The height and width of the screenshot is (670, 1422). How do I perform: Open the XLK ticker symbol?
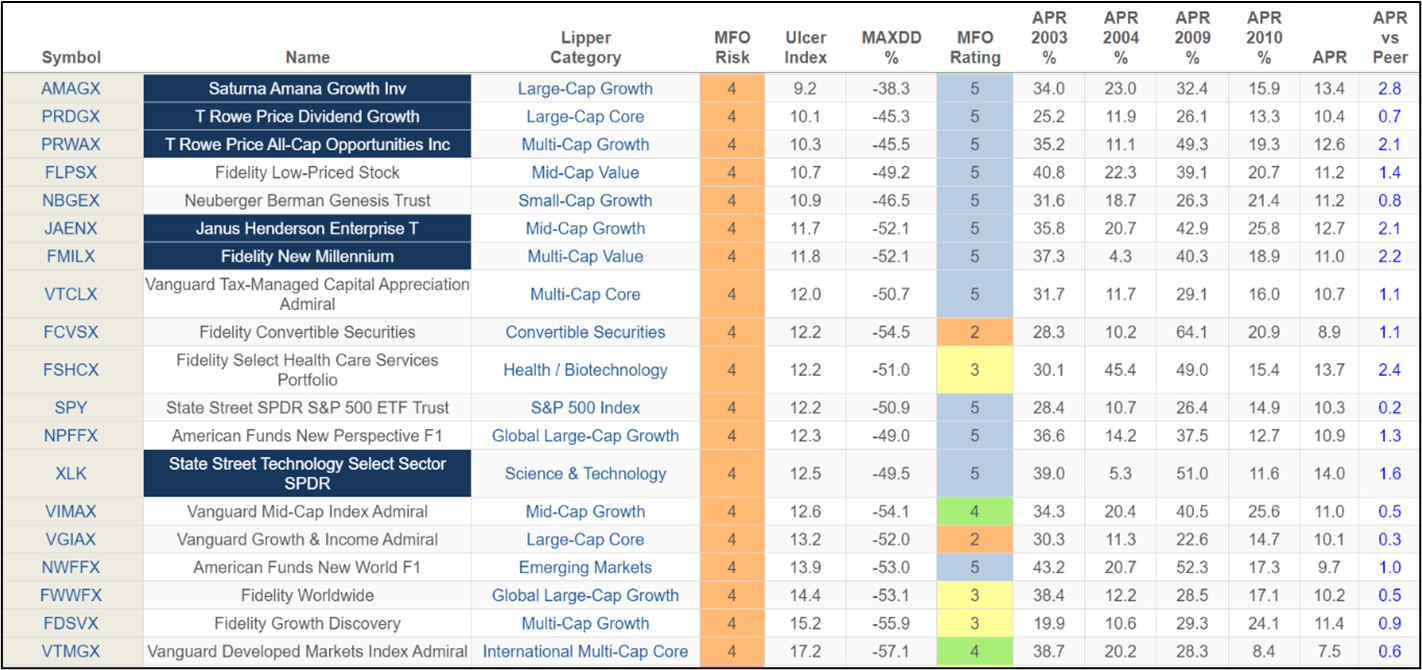pos(71,473)
